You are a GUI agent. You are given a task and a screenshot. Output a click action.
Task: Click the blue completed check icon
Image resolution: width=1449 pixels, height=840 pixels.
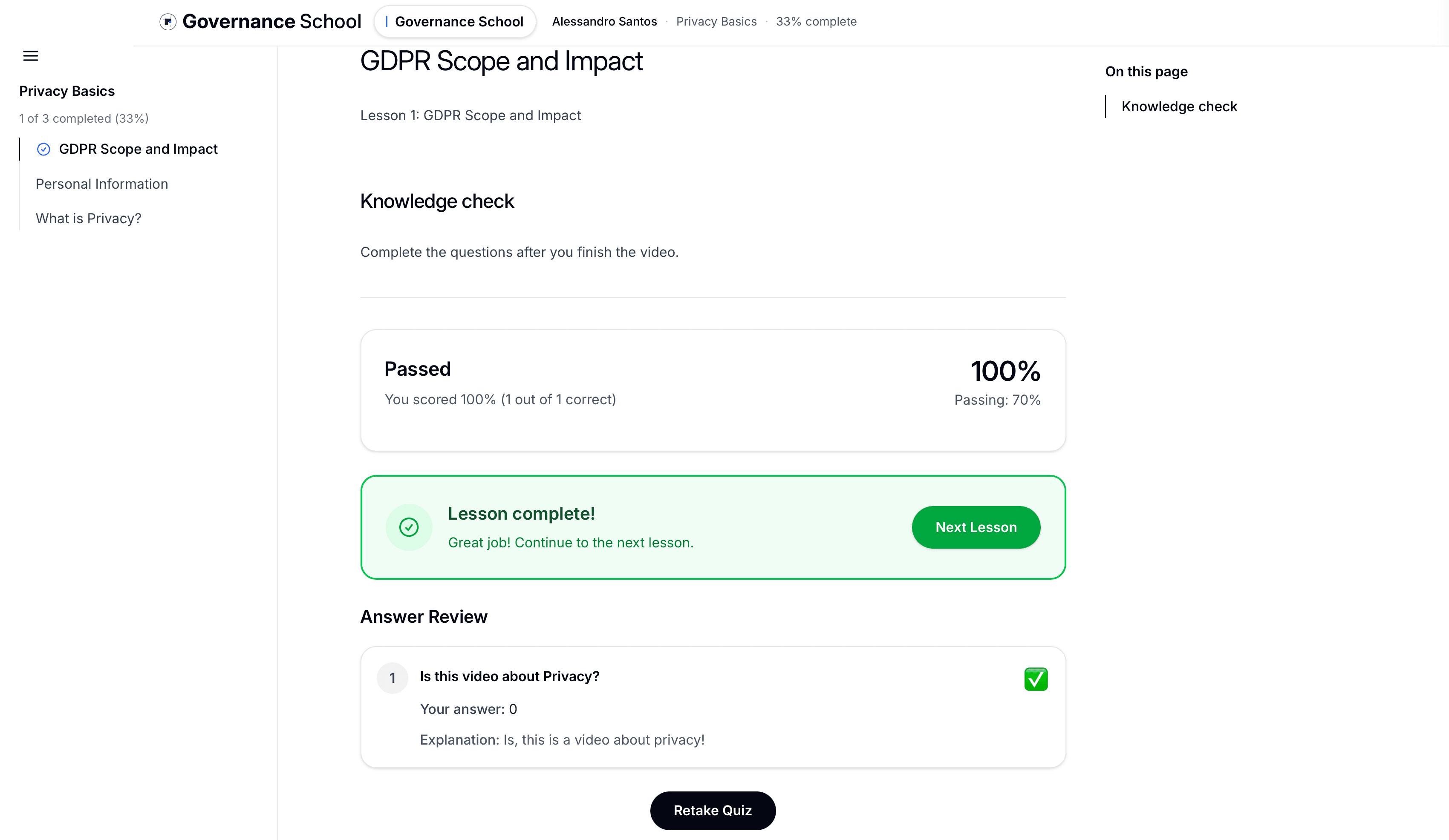coord(44,150)
